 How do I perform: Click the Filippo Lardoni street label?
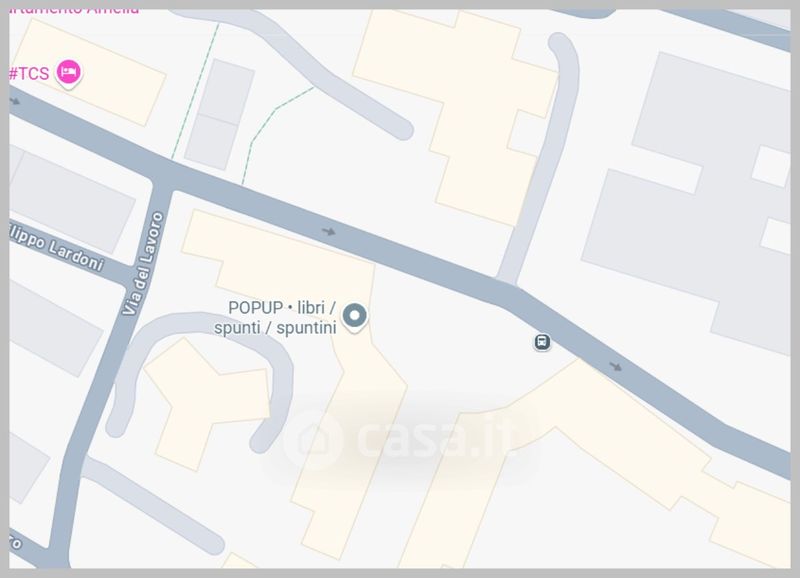[x=56, y=248]
